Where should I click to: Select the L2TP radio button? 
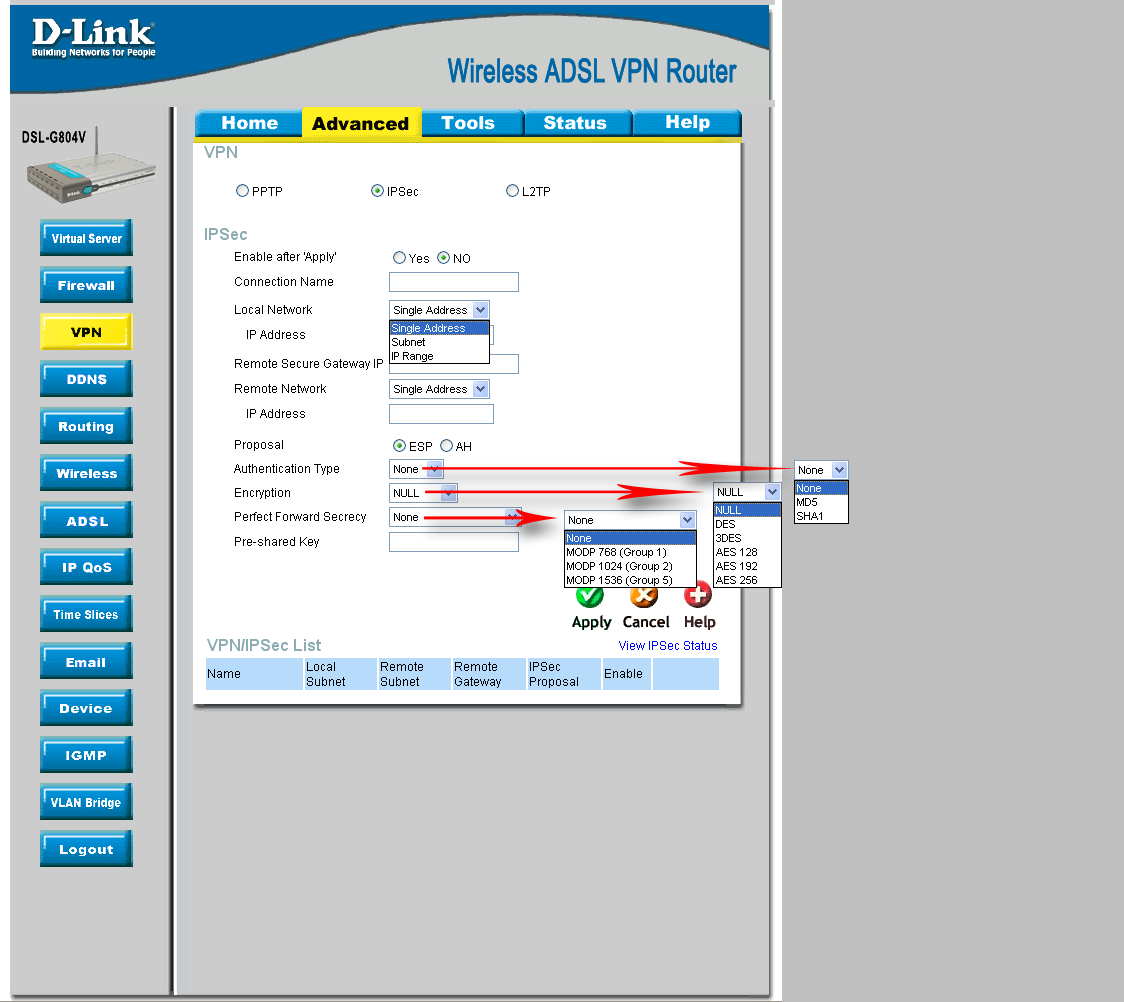[512, 191]
